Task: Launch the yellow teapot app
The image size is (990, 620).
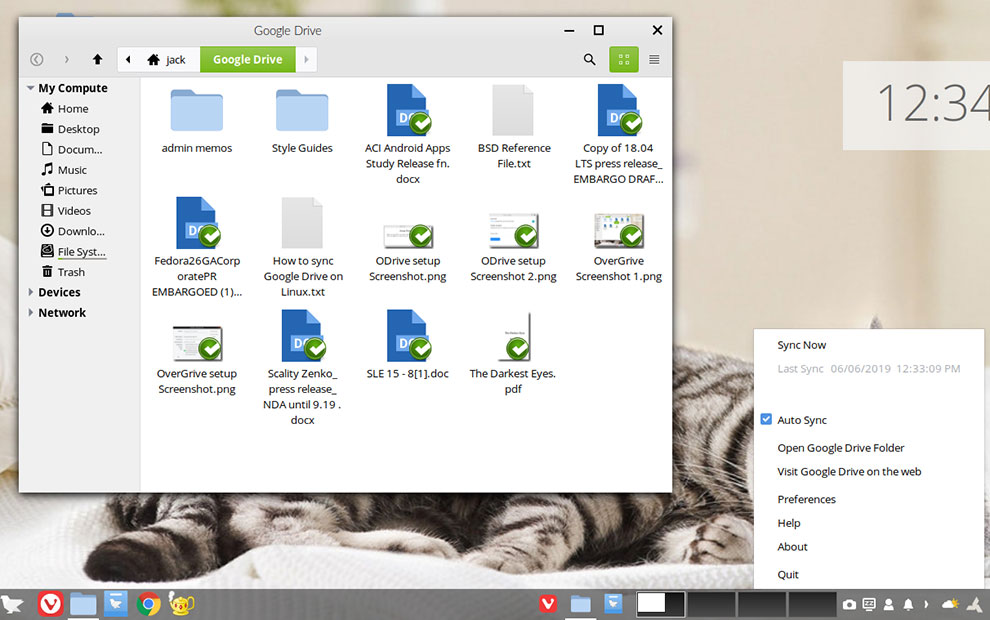Action: [181, 604]
